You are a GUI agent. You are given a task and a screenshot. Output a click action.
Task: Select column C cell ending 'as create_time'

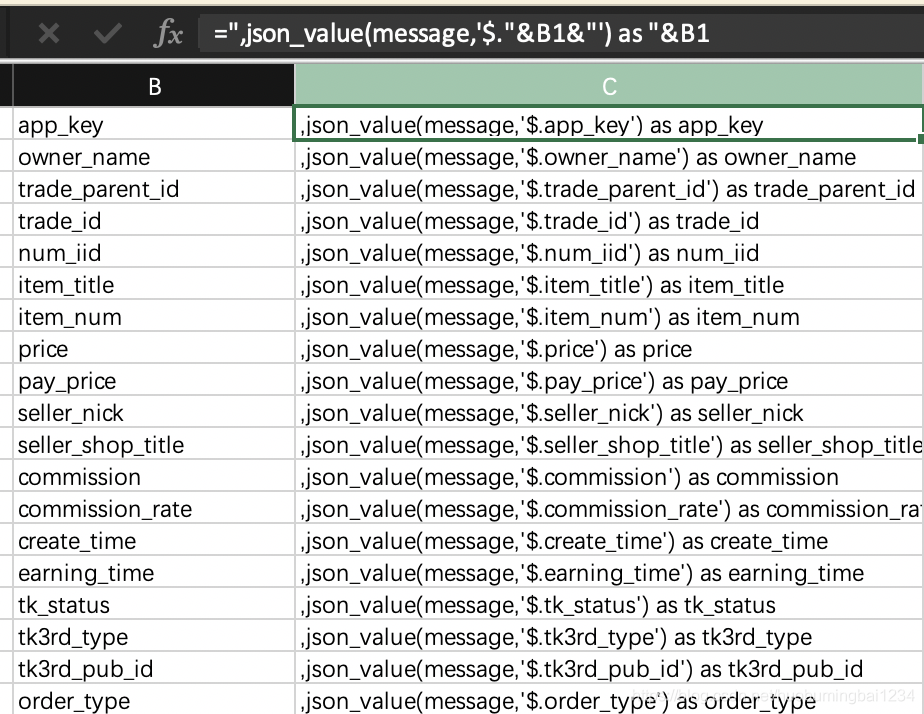609,540
